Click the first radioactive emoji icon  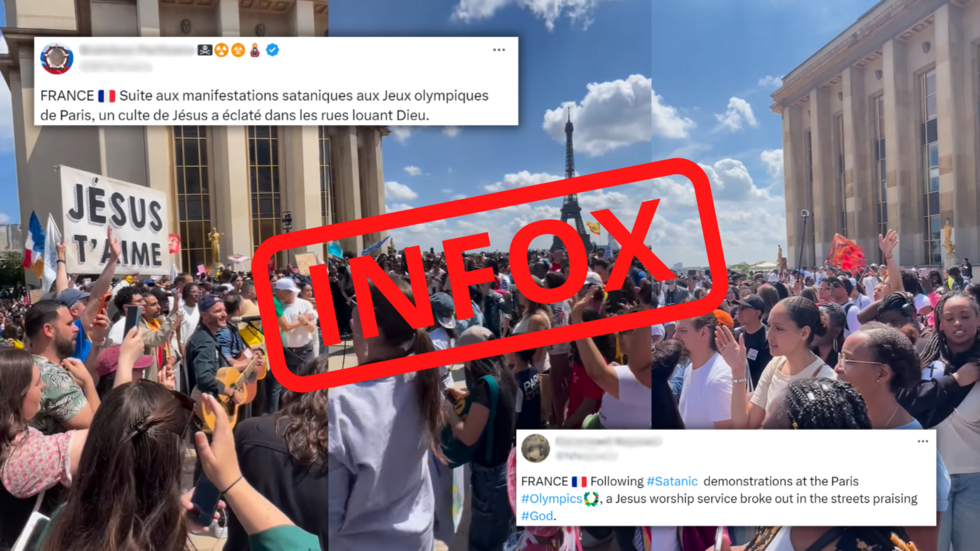pos(221,50)
